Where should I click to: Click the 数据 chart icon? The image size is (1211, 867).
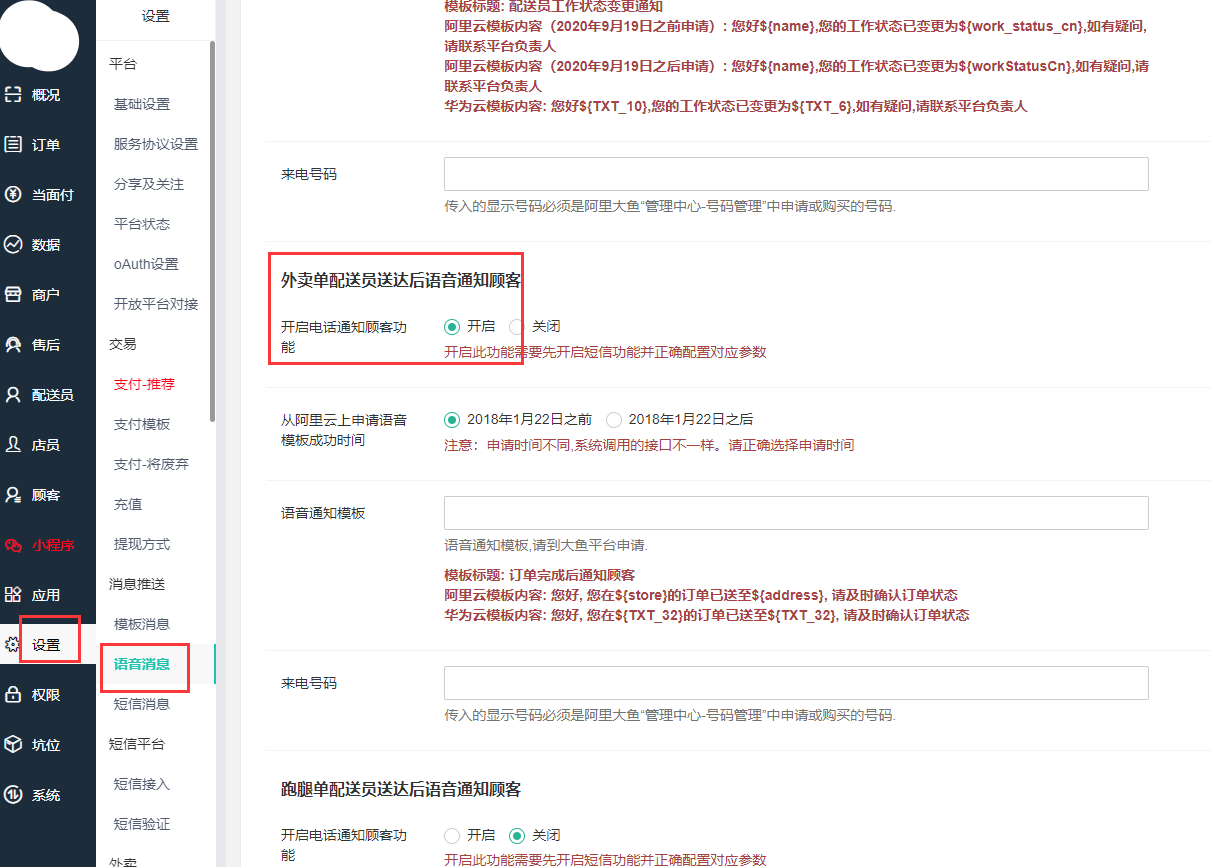[13, 245]
